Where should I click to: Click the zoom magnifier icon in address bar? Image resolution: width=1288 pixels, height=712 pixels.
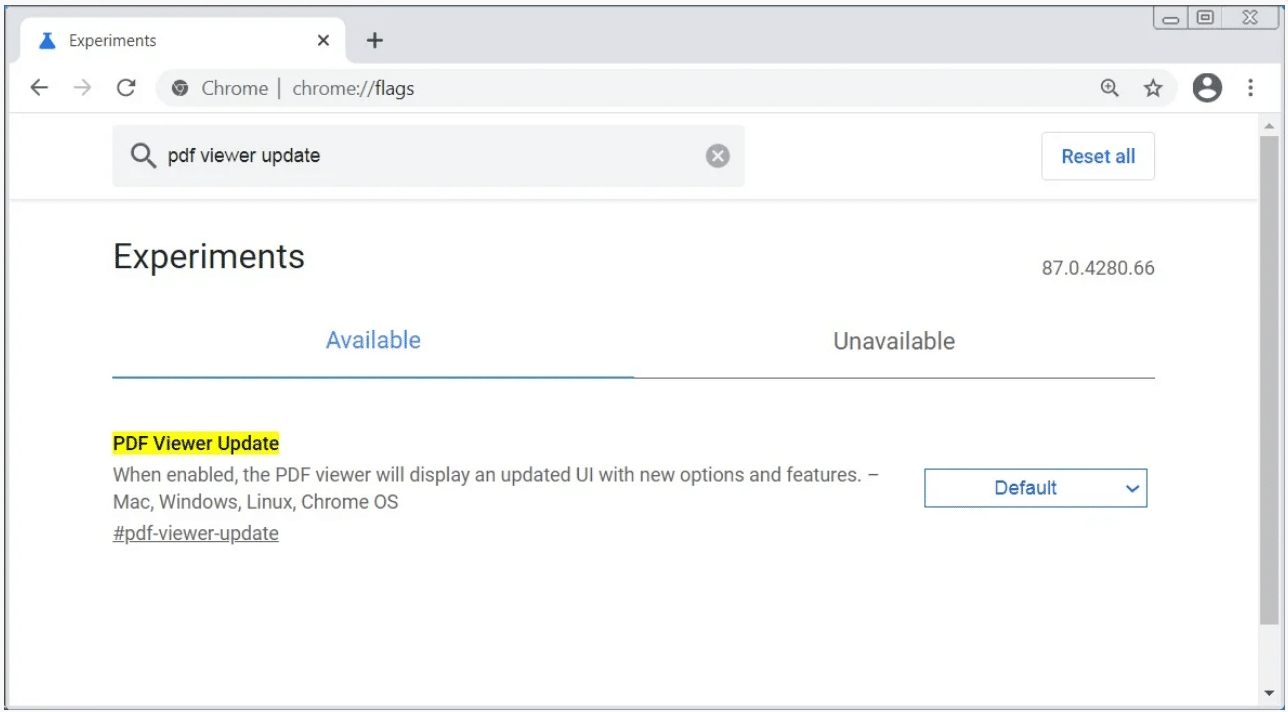(1109, 88)
